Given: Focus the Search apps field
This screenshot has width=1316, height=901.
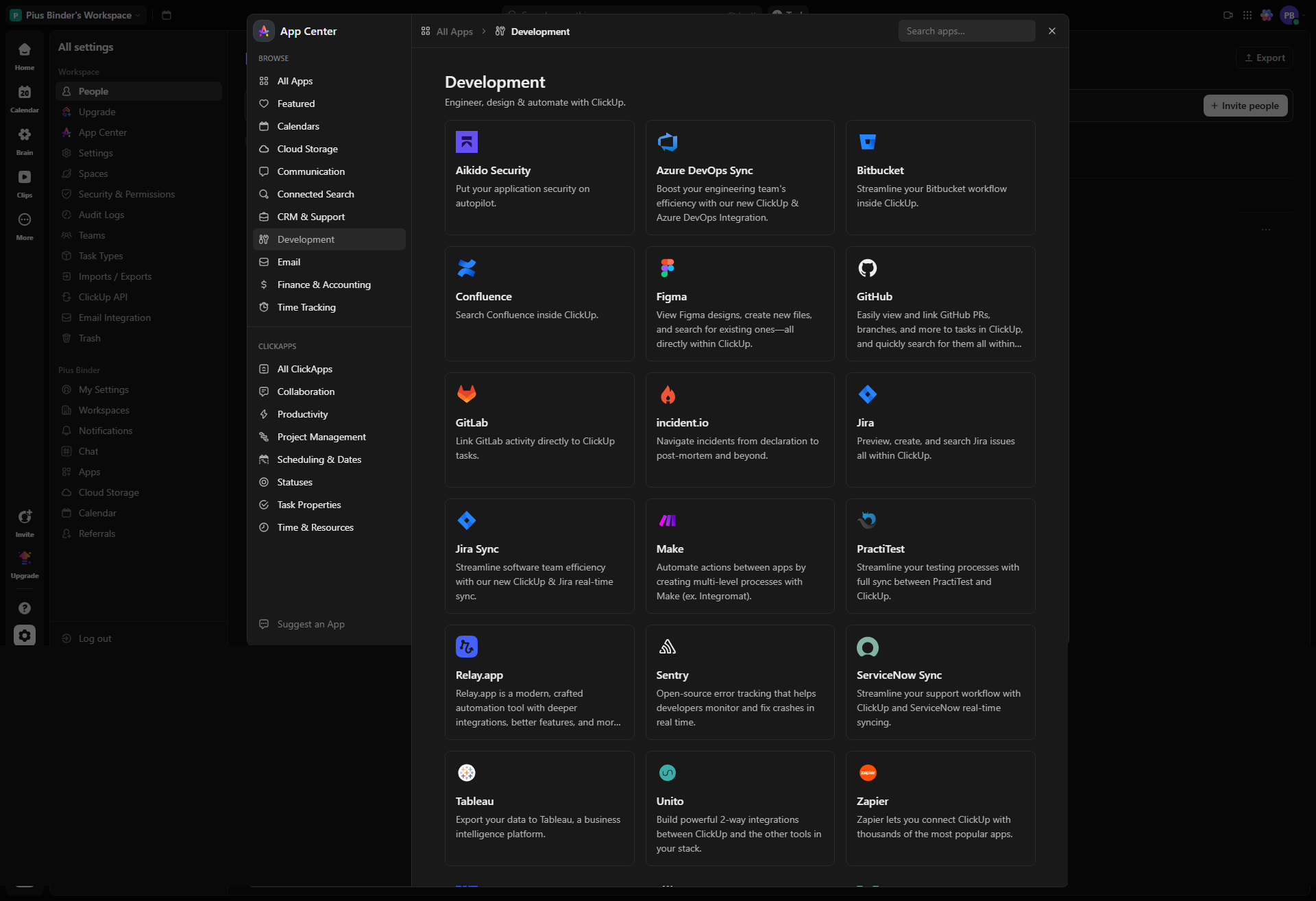Looking at the screenshot, I should [x=966, y=31].
